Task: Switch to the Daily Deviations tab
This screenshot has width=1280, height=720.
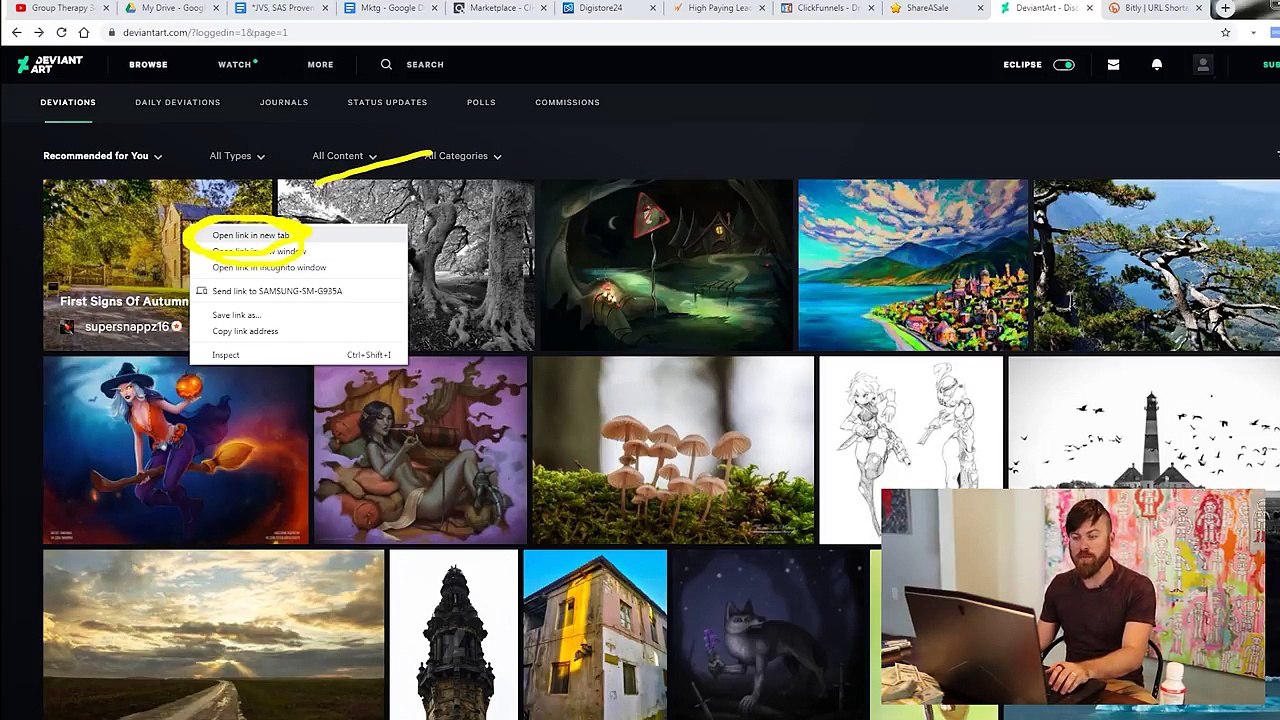Action: [x=178, y=102]
